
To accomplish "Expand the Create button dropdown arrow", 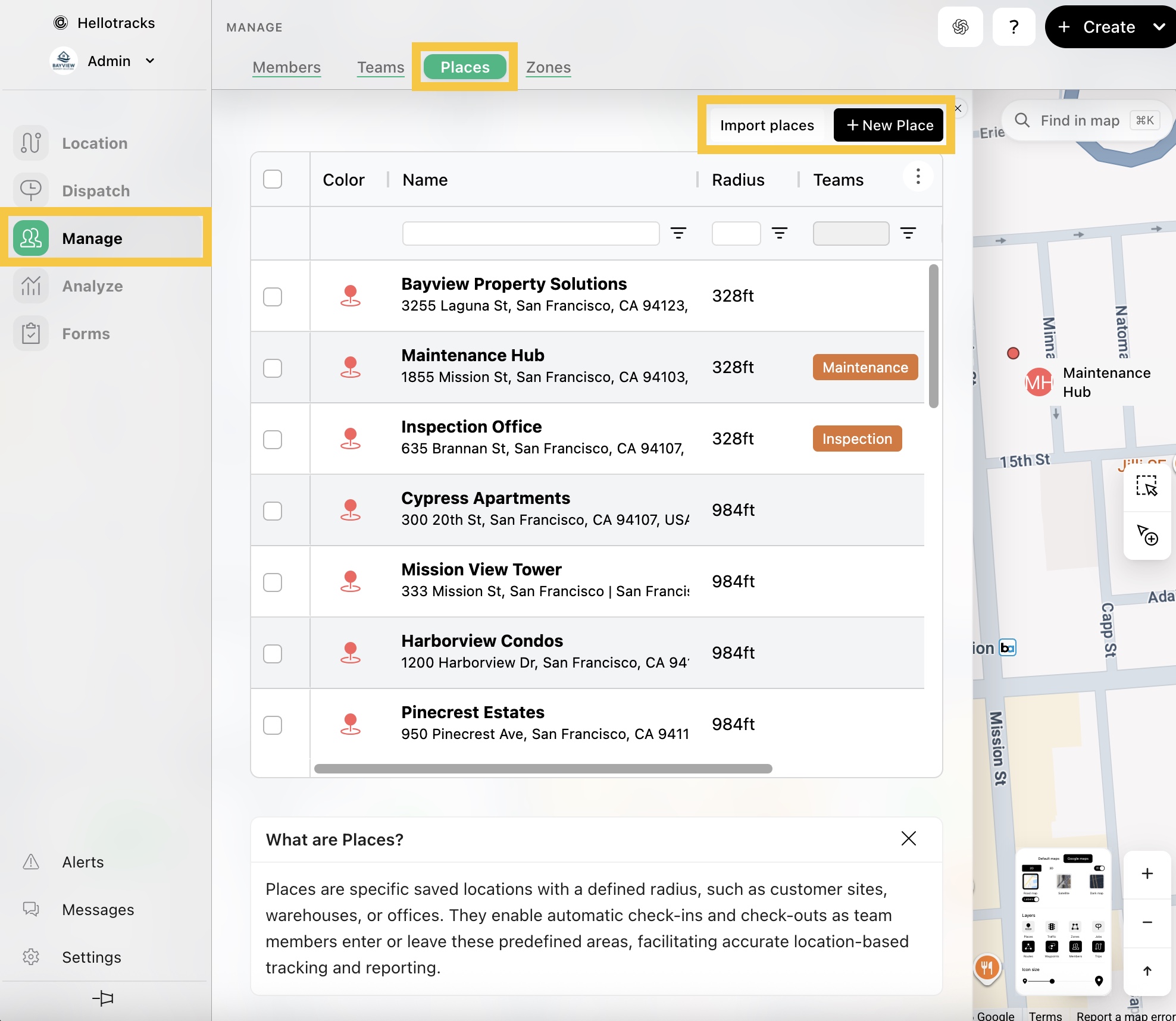I will 1159,27.
